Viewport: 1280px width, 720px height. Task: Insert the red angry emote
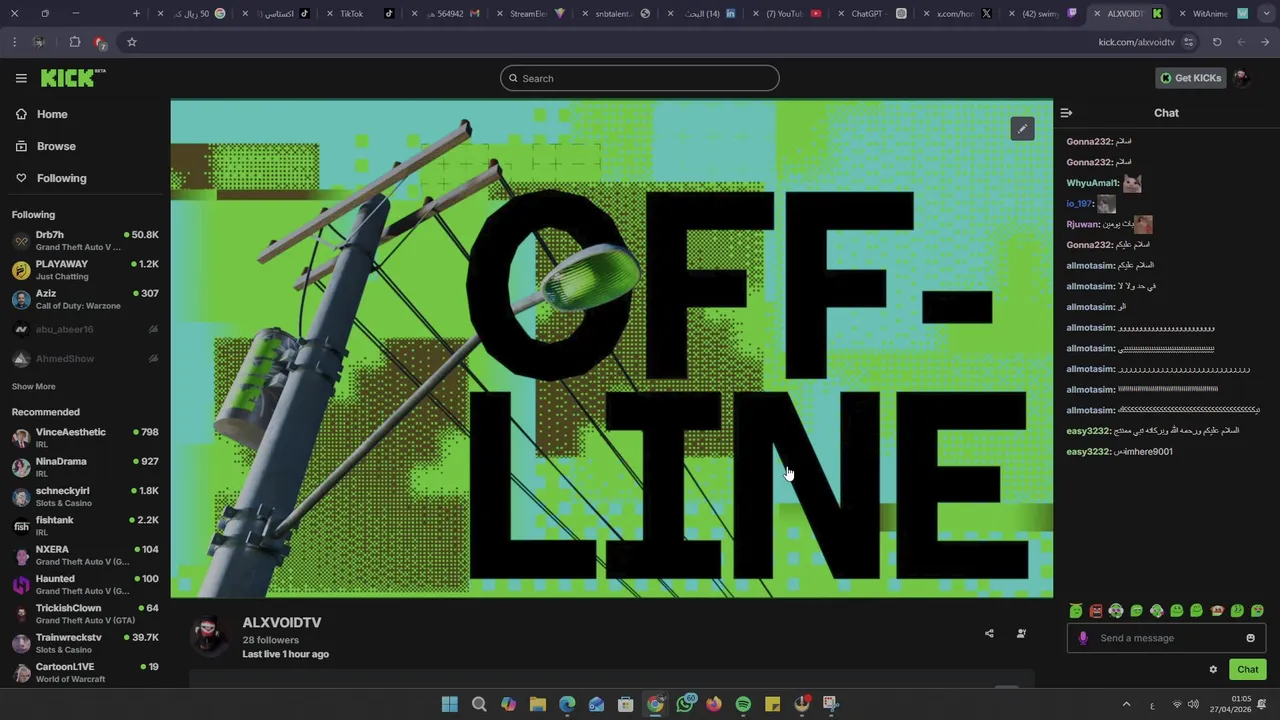(1096, 611)
